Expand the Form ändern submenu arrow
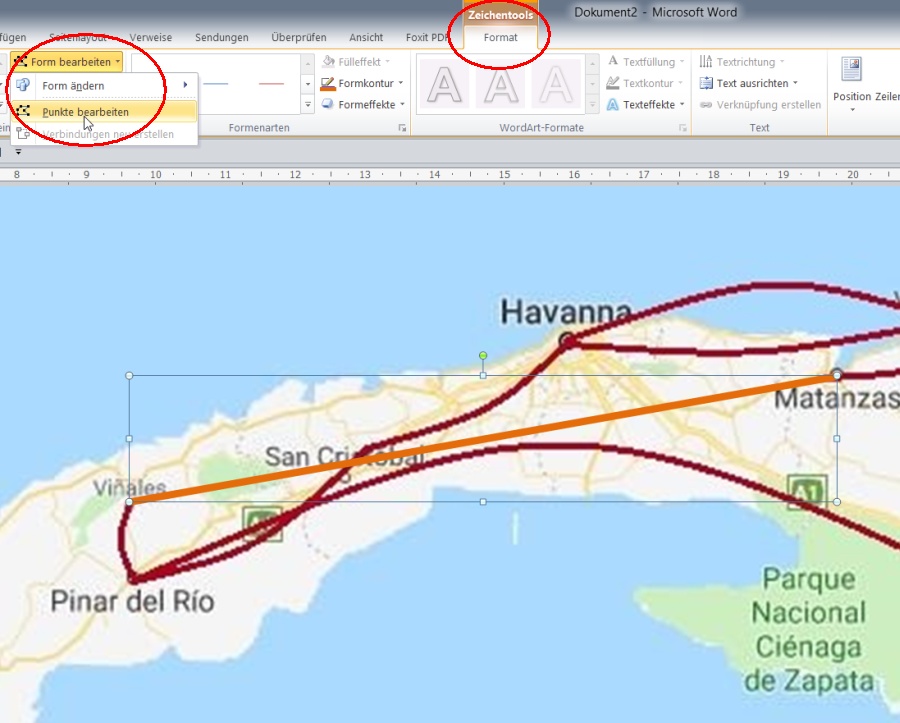900x723 pixels. coord(185,85)
